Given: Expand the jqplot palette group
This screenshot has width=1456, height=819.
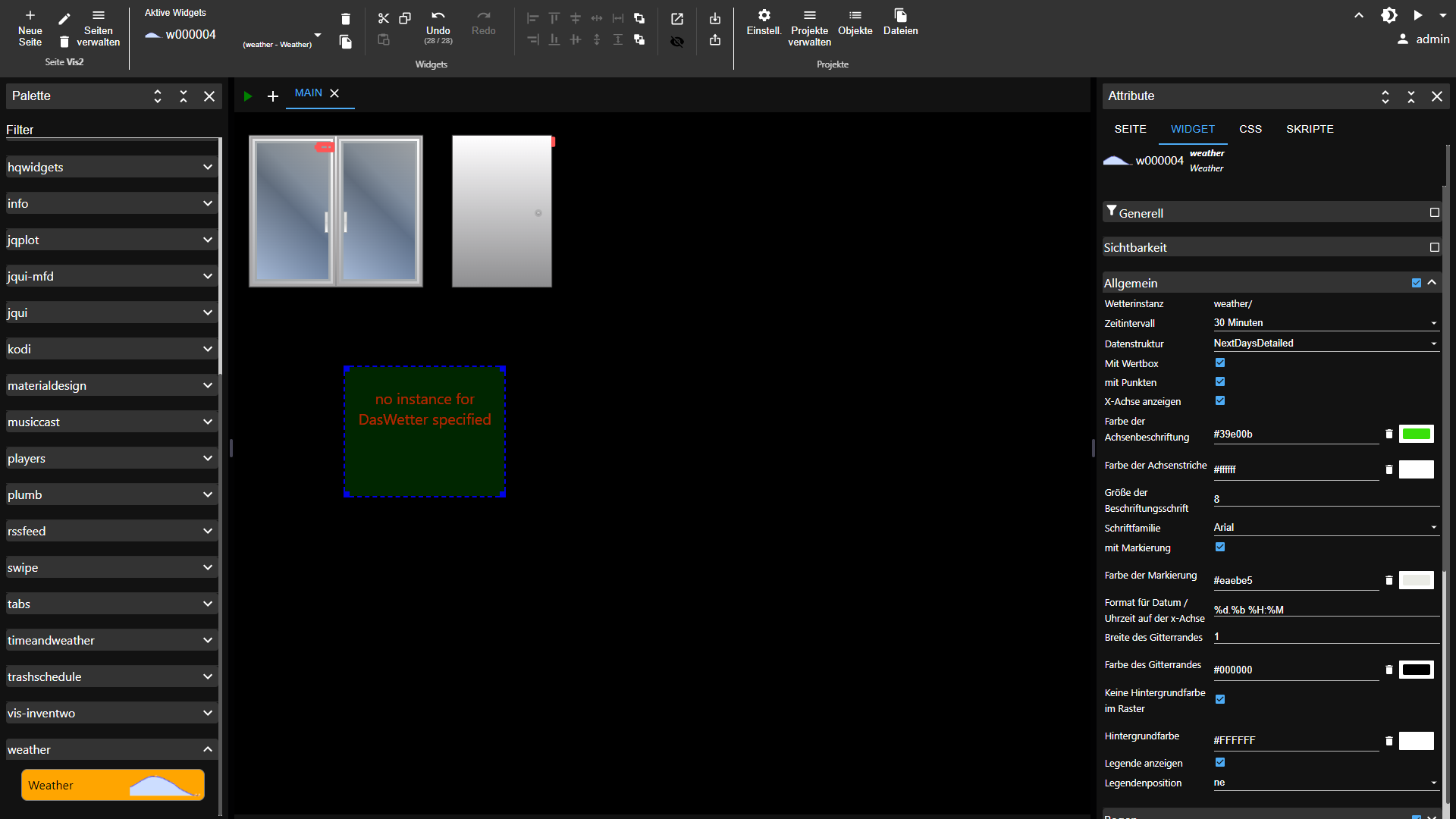Looking at the screenshot, I should [x=111, y=240].
